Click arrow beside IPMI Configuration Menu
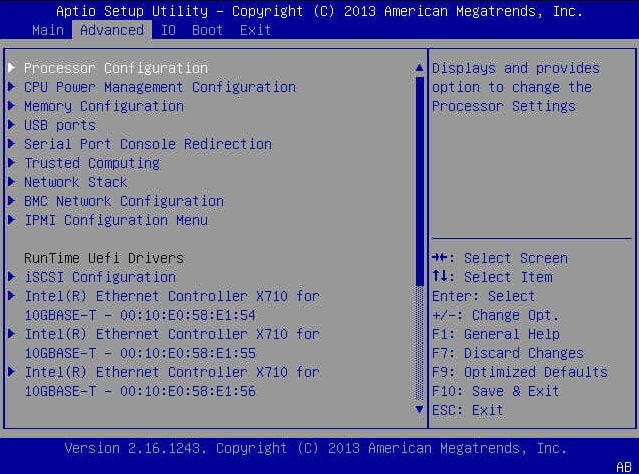This screenshot has height=474, width=639. pos(11,219)
